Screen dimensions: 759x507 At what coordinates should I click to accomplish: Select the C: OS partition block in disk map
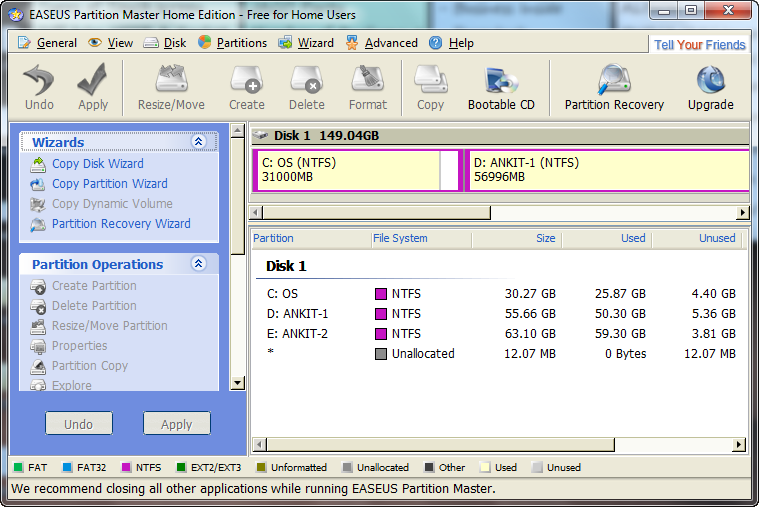(x=357, y=170)
